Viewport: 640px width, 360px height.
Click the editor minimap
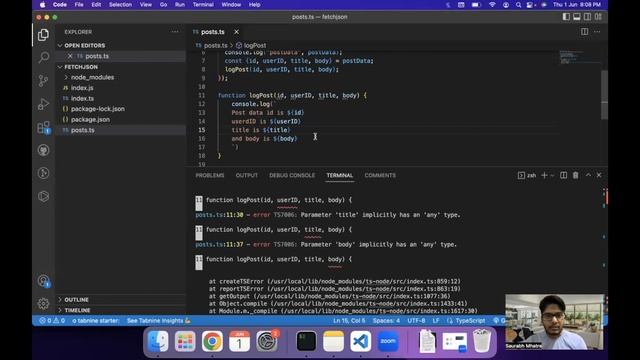coord(580,58)
